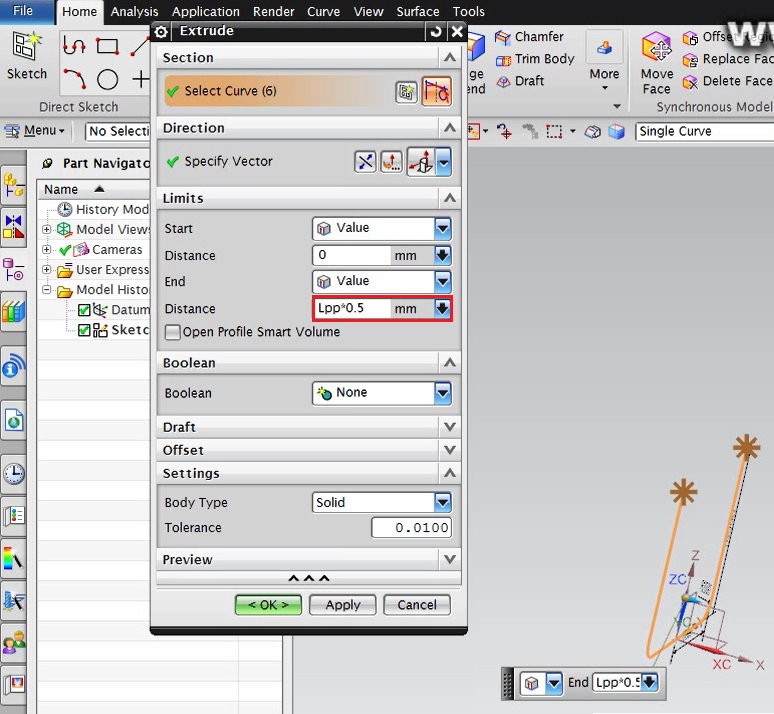
Task: Open the Boolean None dropdown
Action: pos(443,393)
